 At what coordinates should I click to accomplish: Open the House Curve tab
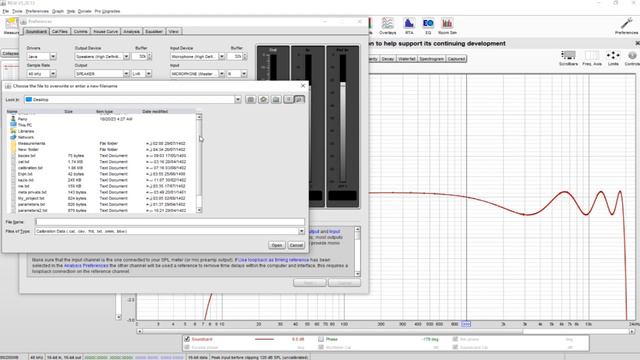point(105,31)
